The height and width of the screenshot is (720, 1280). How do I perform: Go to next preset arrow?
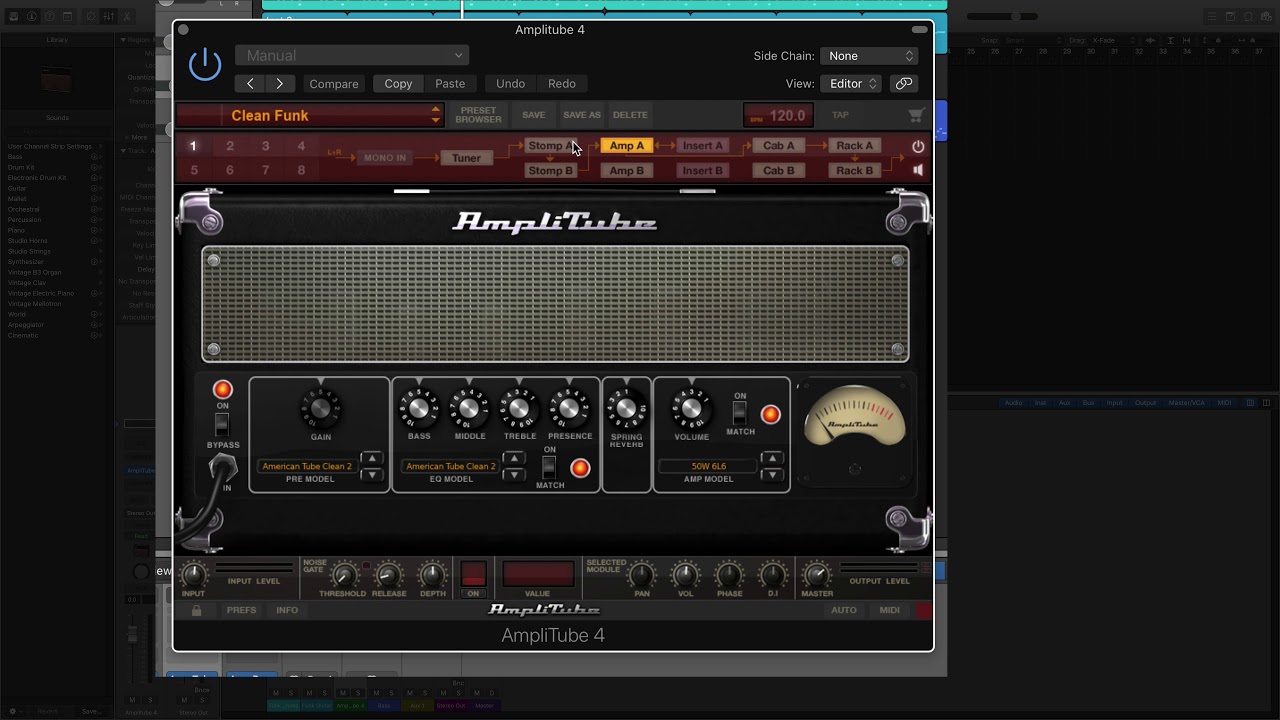pos(279,84)
